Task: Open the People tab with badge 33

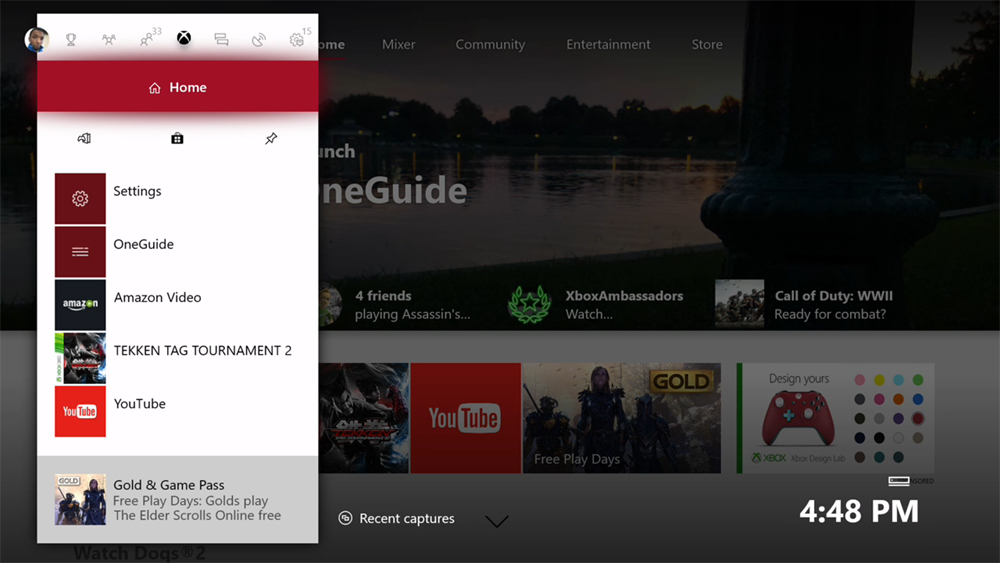Action: tap(149, 38)
